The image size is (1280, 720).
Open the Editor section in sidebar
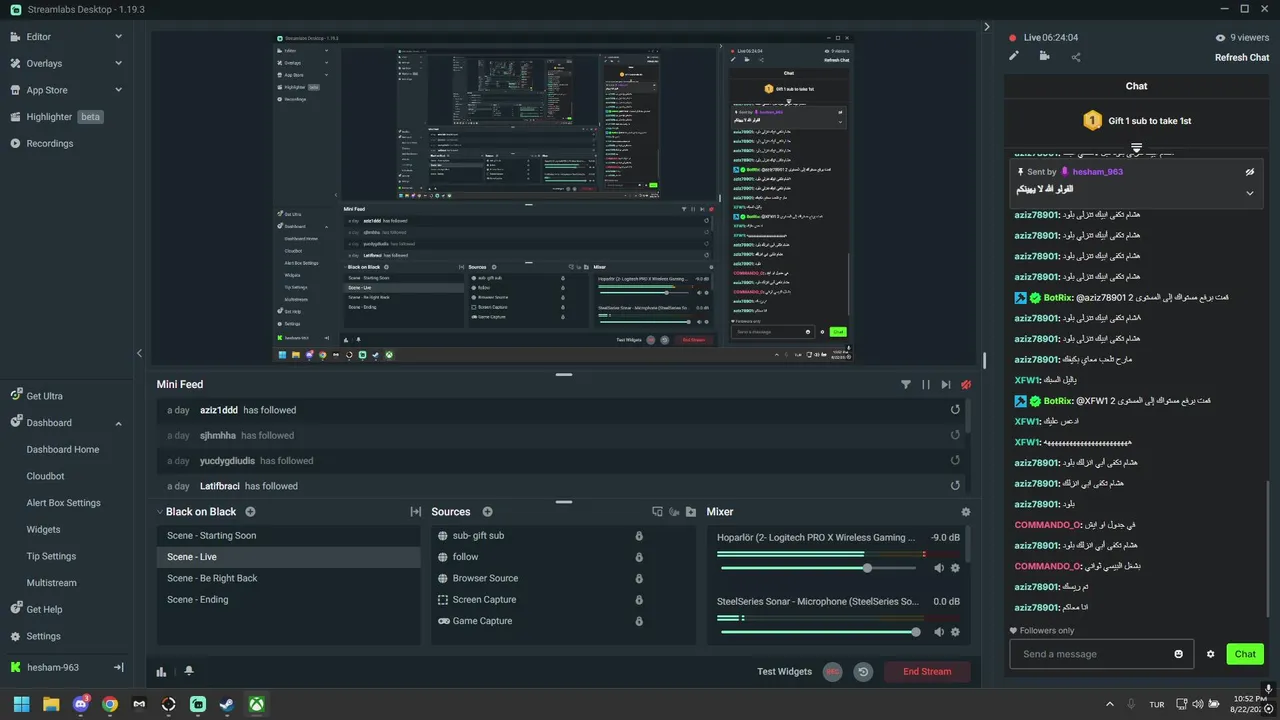coord(38,37)
